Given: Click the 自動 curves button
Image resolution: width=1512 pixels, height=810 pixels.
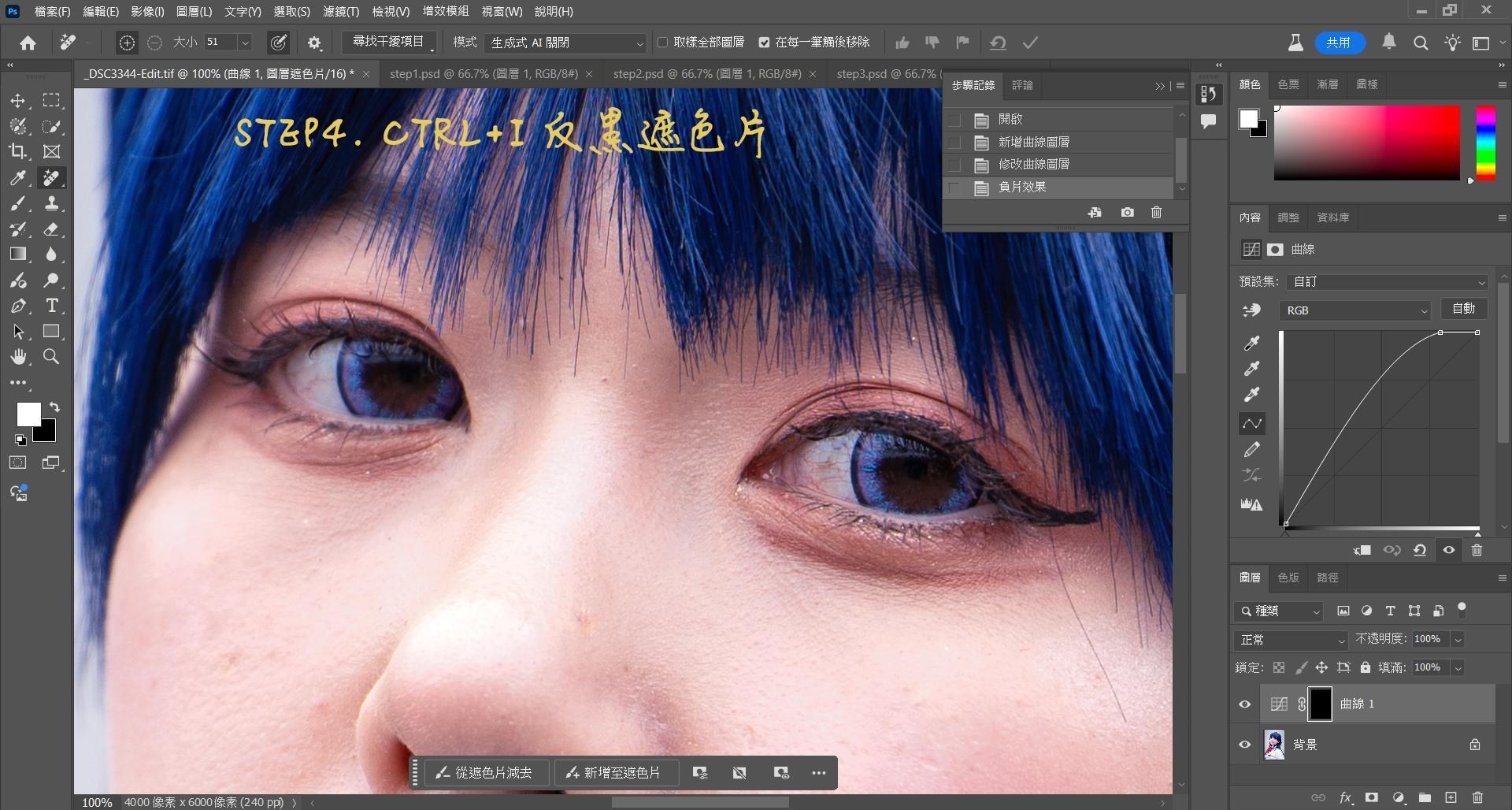Looking at the screenshot, I should click(x=1463, y=309).
